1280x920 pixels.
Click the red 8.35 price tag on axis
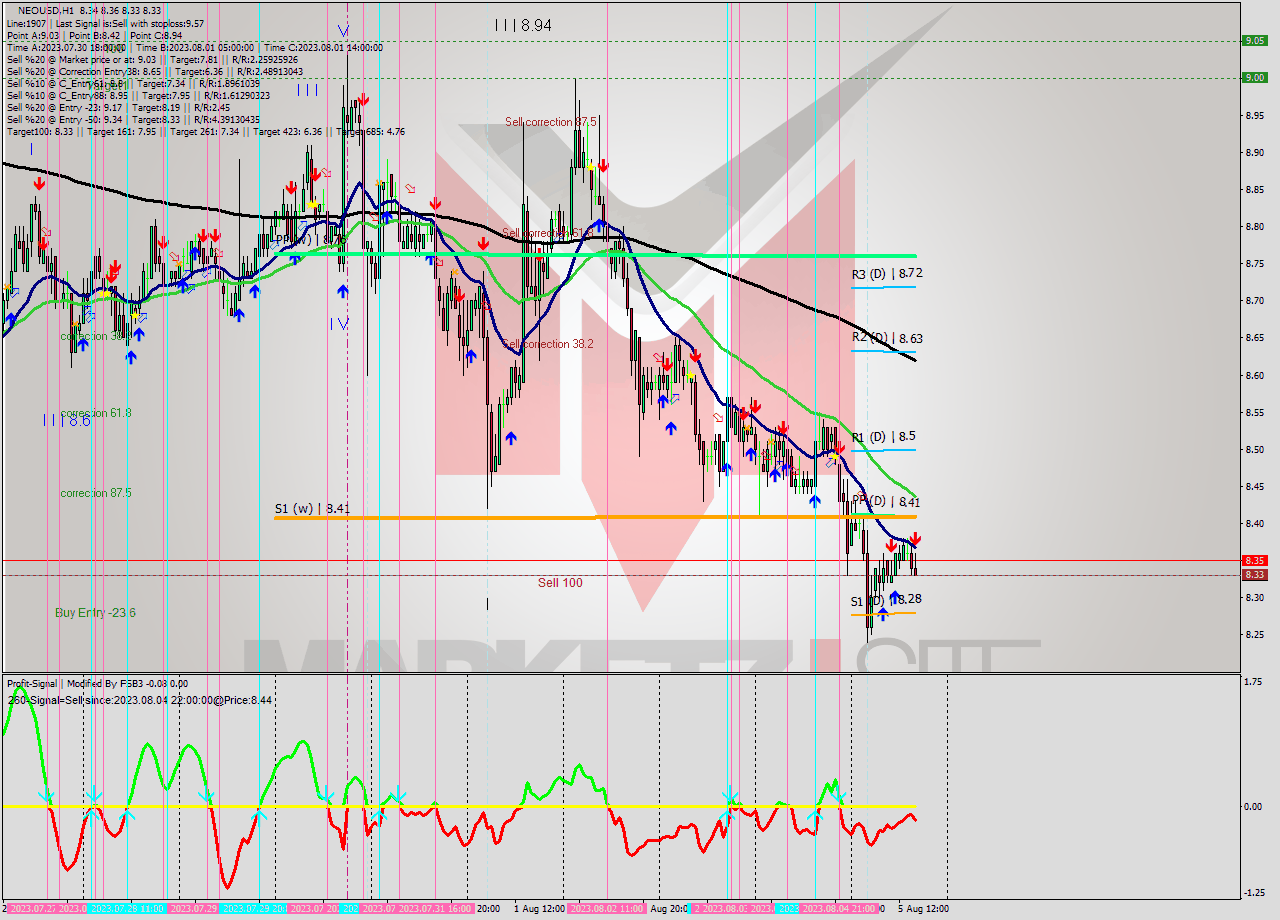[1254, 561]
